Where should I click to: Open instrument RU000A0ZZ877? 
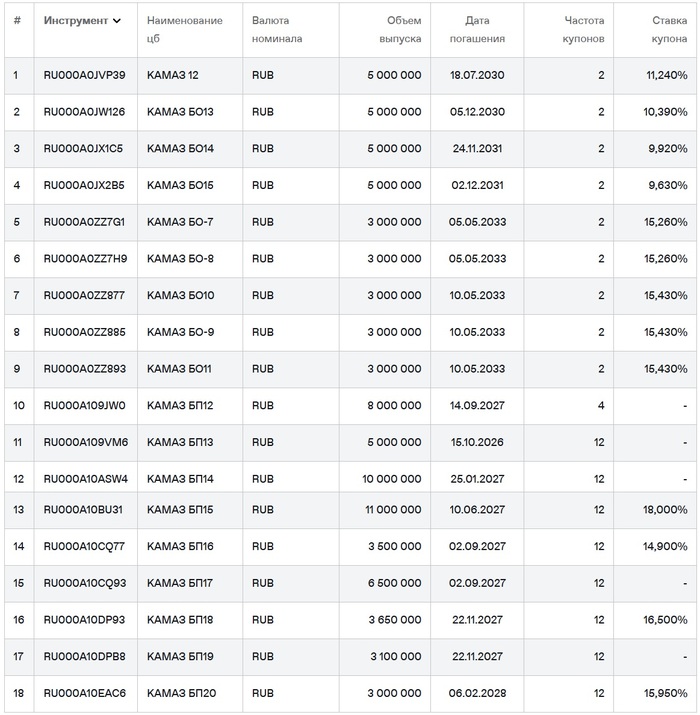click(x=84, y=295)
